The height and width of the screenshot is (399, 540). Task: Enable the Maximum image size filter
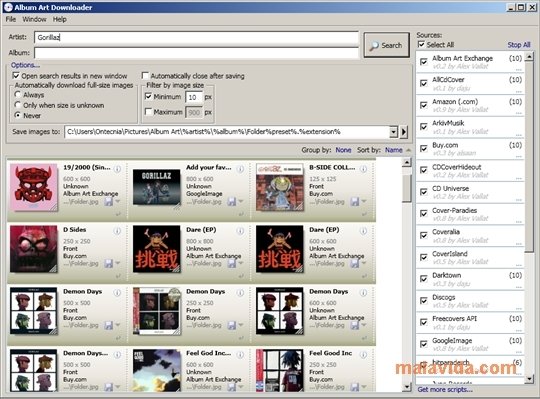coord(148,112)
